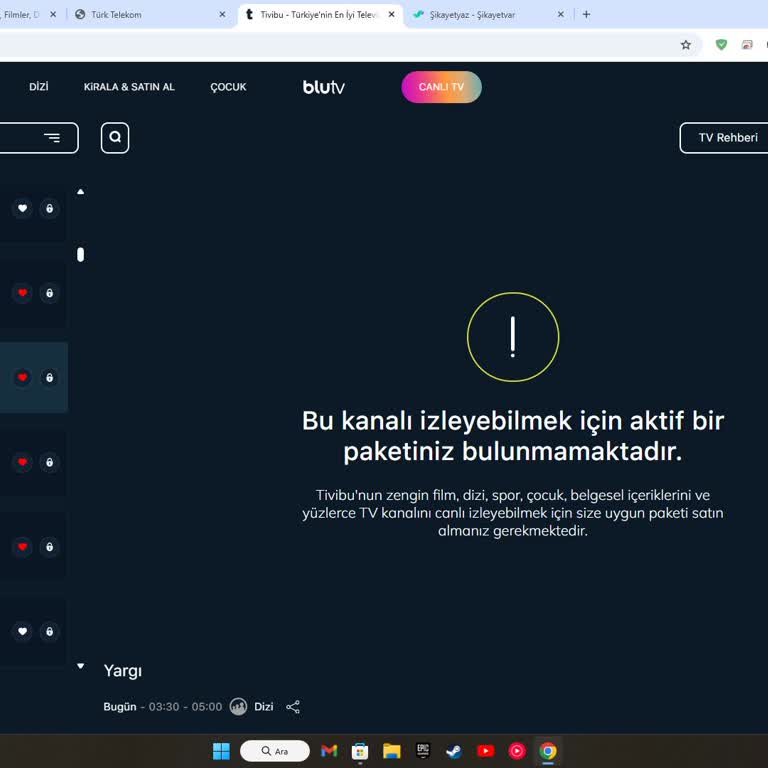Image resolution: width=768 pixels, height=768 pixels.
Task: Share the Yargı program via share icon
Action: coord(293,707)
